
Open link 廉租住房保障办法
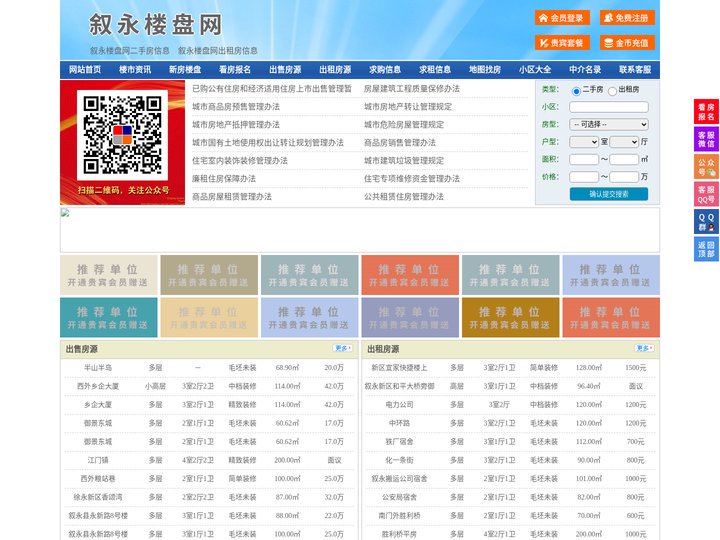[x=224, y=179]
